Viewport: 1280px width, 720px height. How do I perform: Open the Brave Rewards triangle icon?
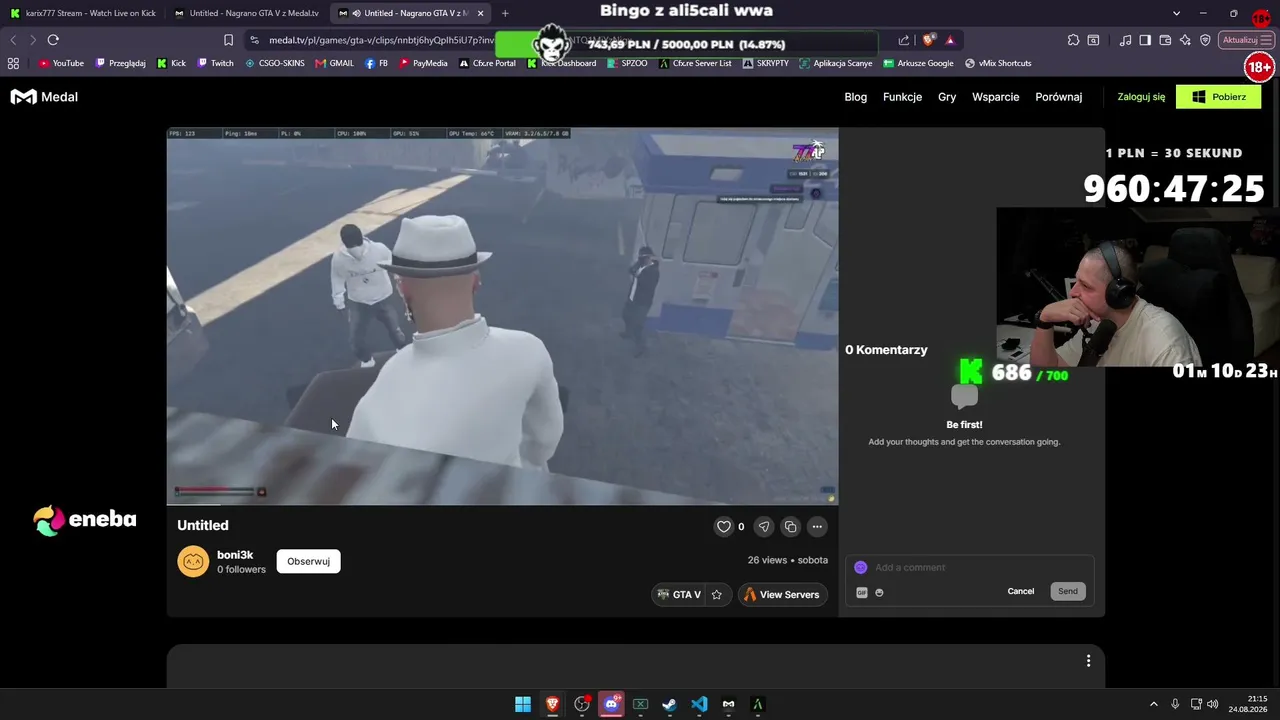950,40
